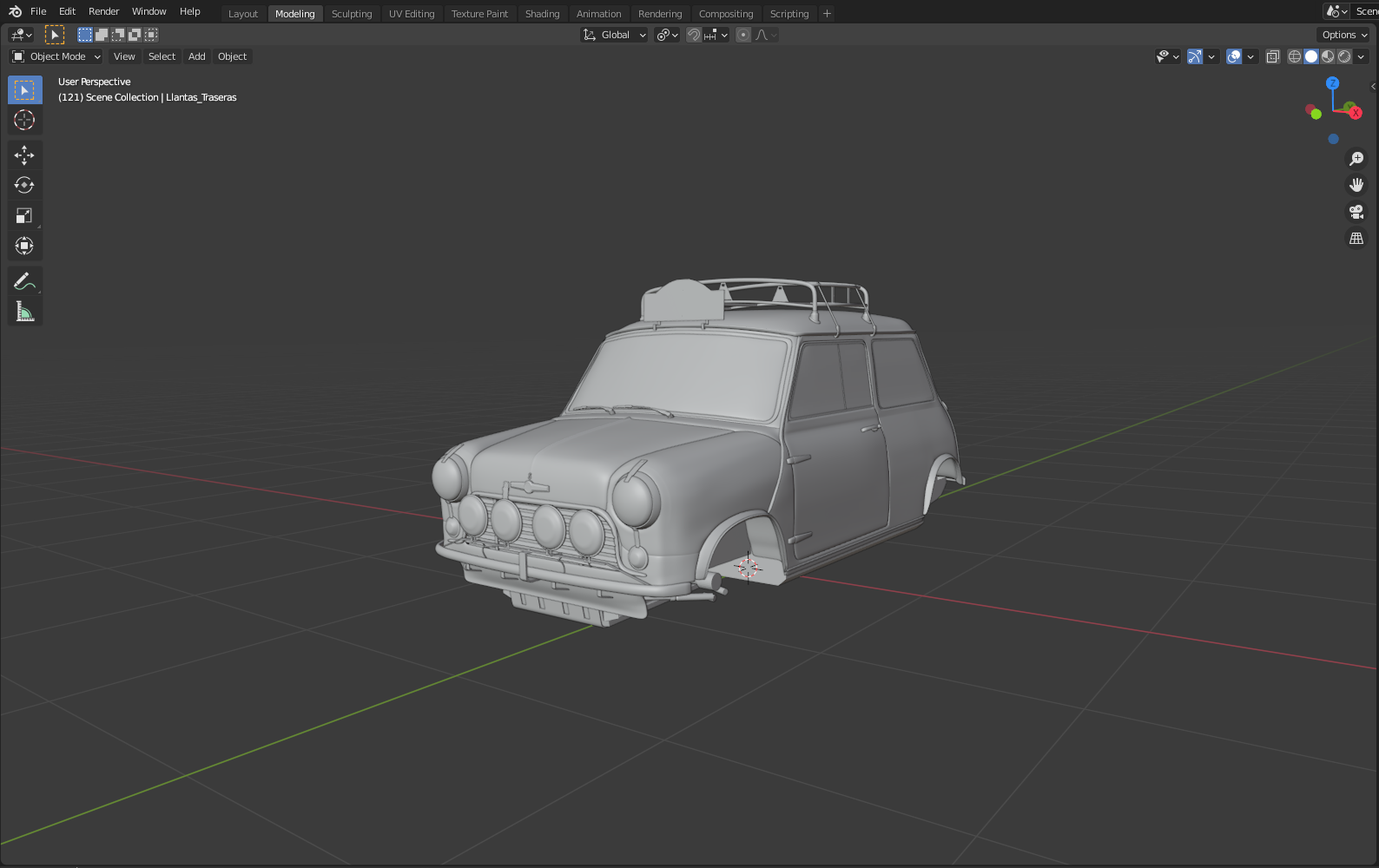Viewport: 1379px width, 868px height.
Task: Open the Add menu in the viewport header
Action: click(197, 56)
